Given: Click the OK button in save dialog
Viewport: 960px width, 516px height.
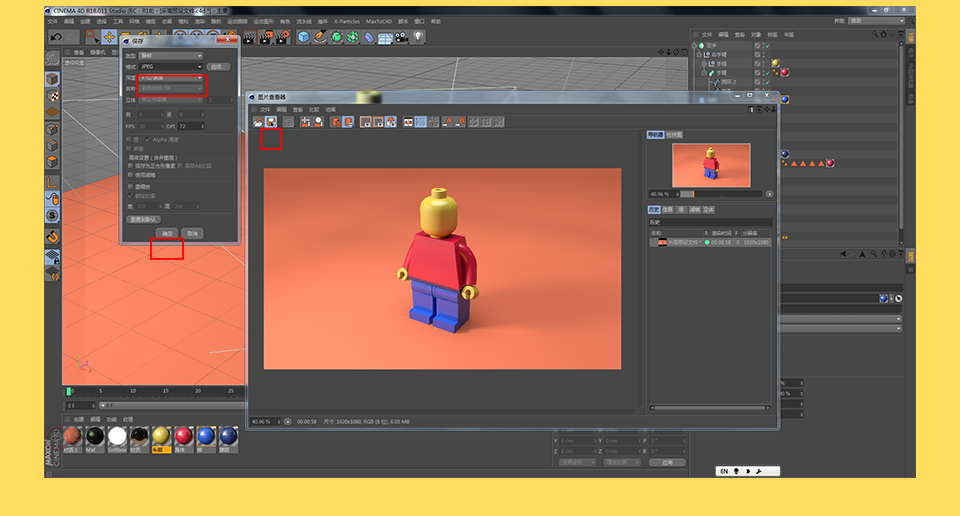Looking at the screenshot, I should pos(167,234).
